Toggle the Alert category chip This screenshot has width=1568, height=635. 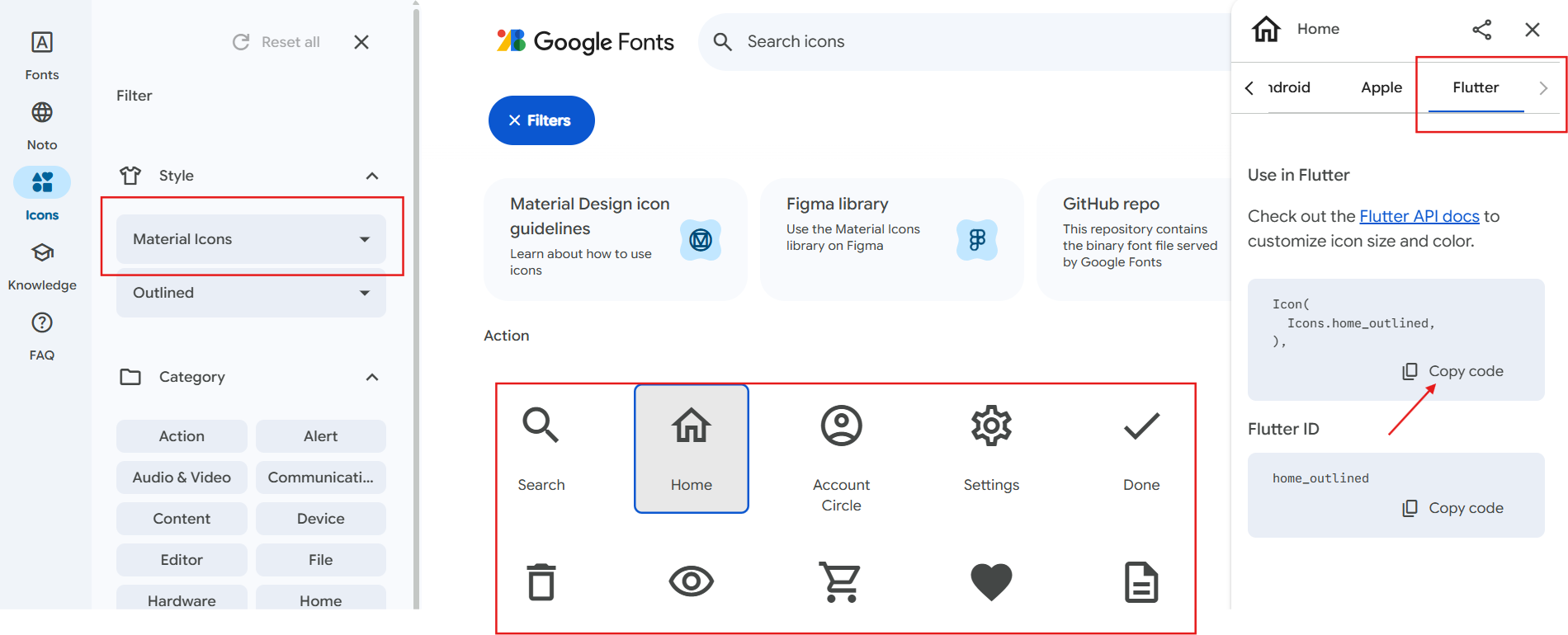coord(321,436)
